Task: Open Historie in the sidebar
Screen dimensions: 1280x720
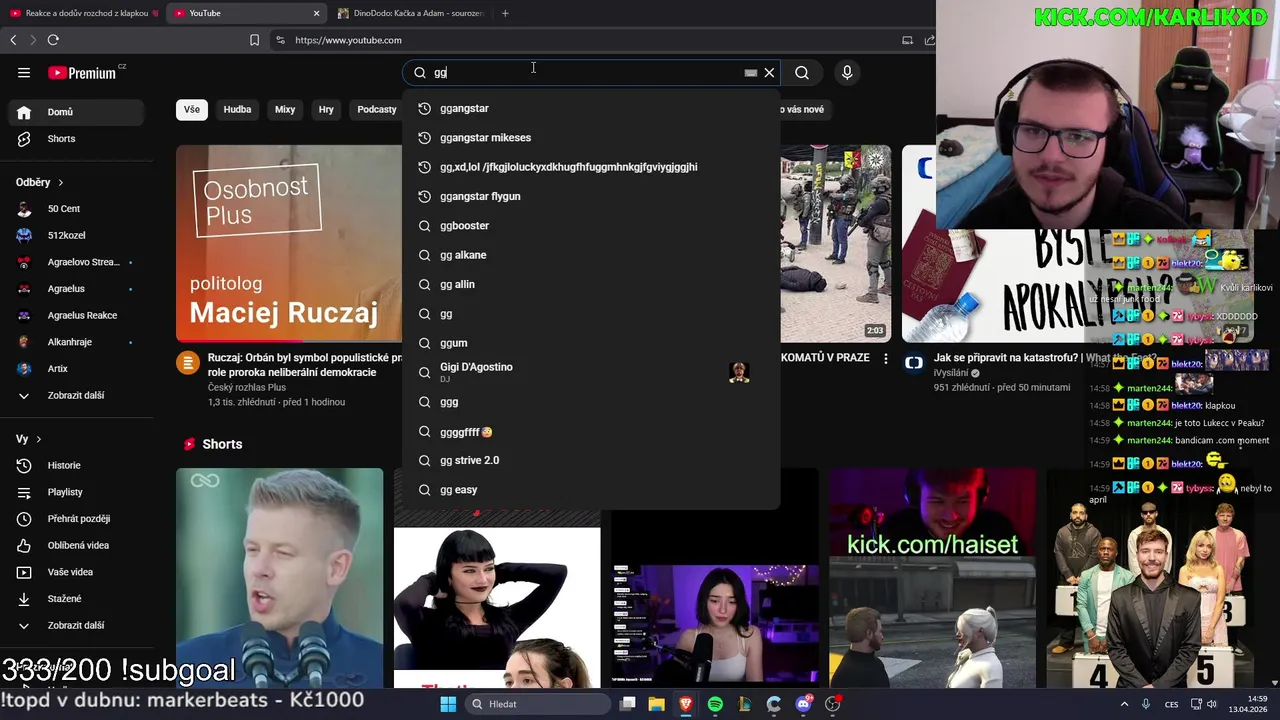Action: (76, 465)
